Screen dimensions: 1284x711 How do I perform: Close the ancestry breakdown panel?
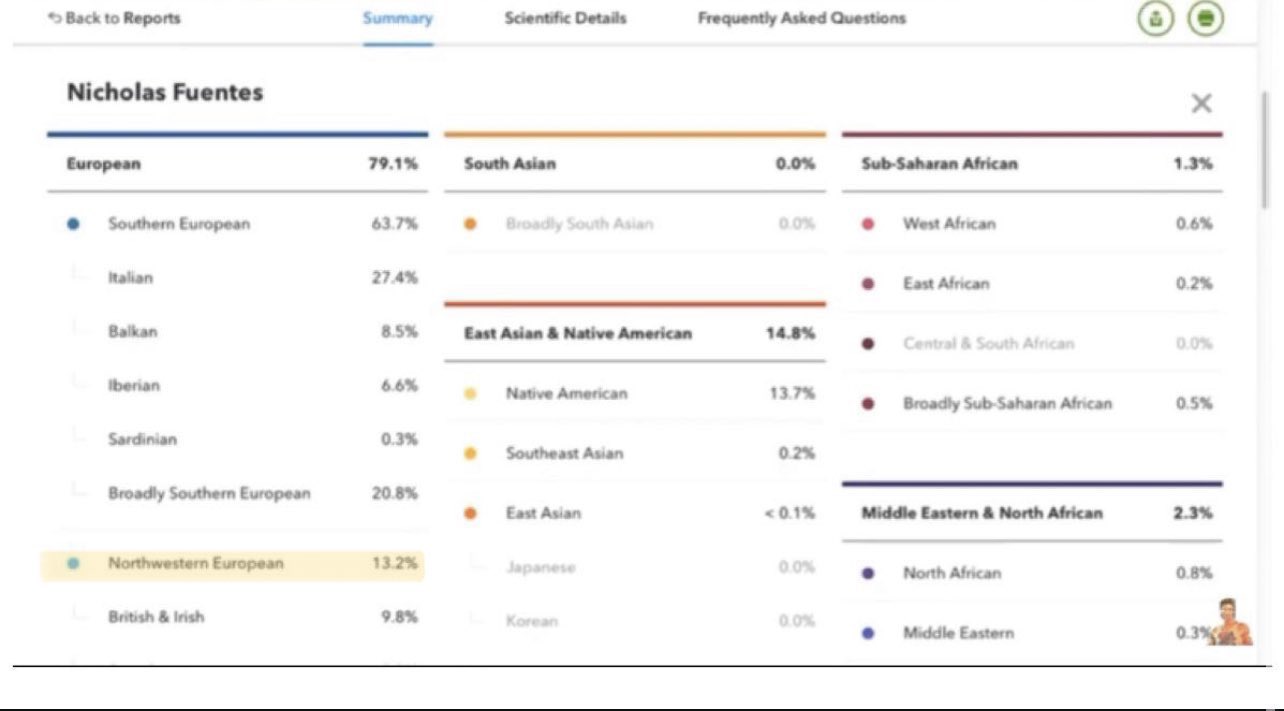1201,104
